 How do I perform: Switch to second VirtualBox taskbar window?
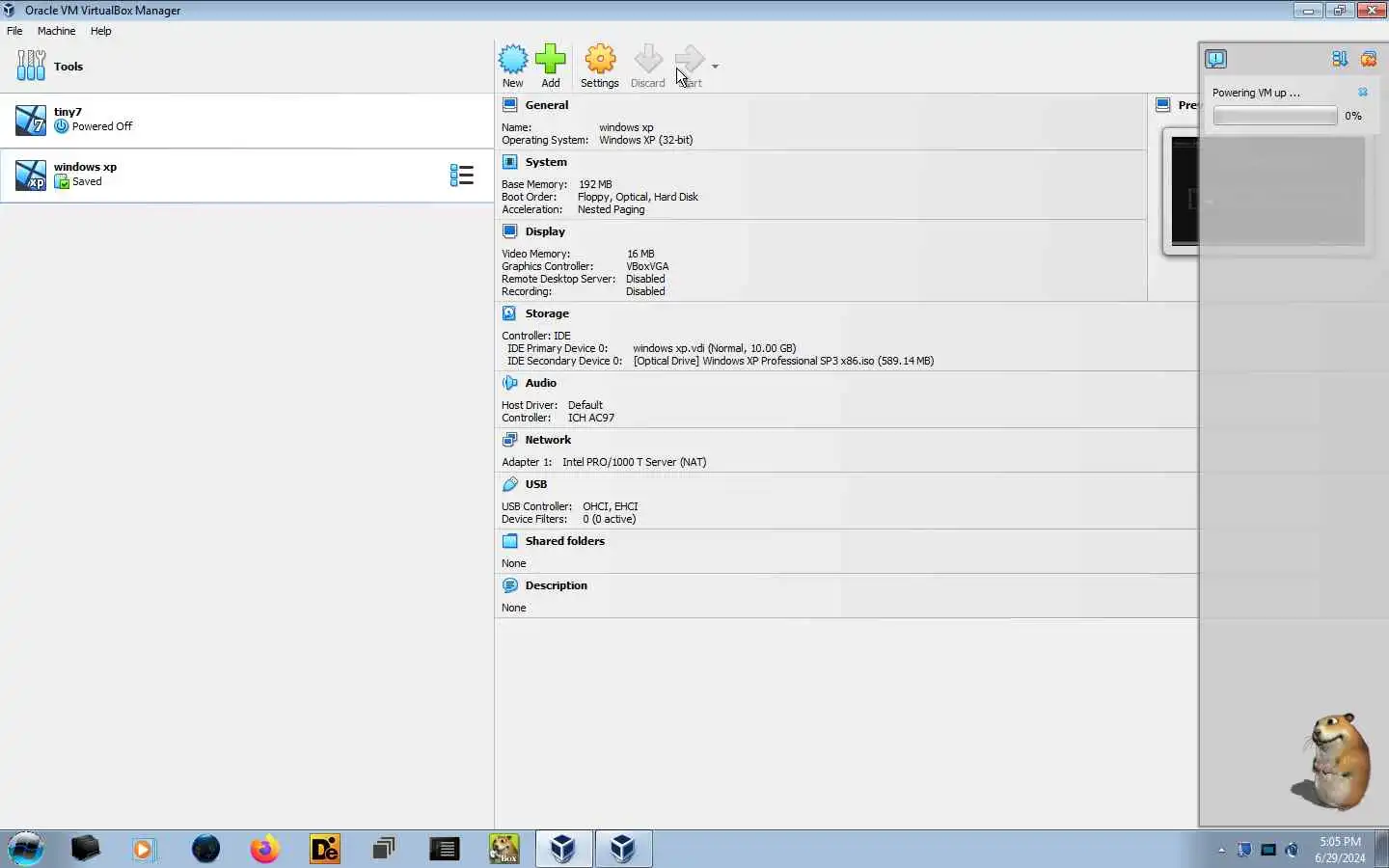(623, 849)
